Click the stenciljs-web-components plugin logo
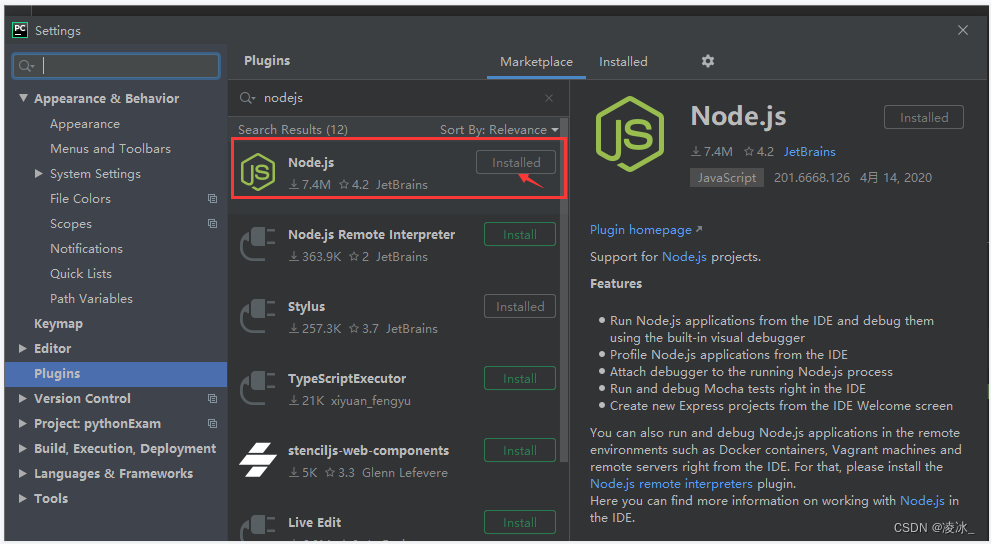This screenshot has height=544, width=991. (x=258, y=460)
